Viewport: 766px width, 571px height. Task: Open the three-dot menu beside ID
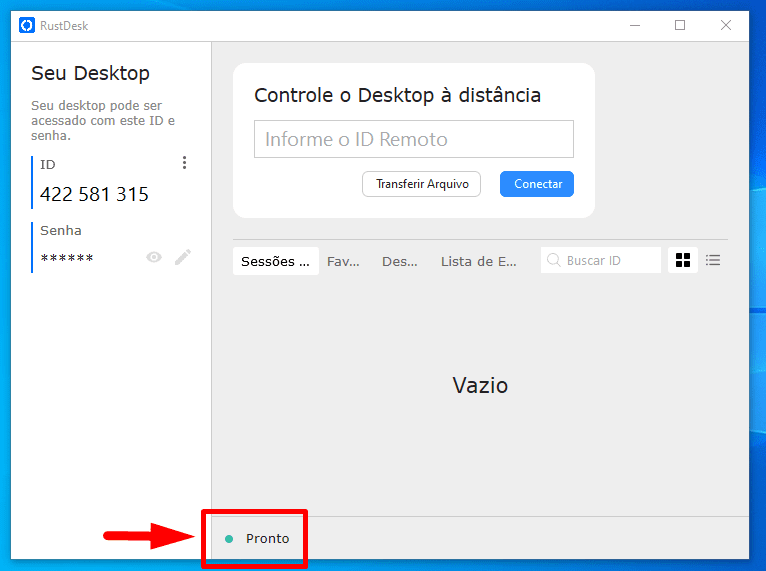pos(184,163)
